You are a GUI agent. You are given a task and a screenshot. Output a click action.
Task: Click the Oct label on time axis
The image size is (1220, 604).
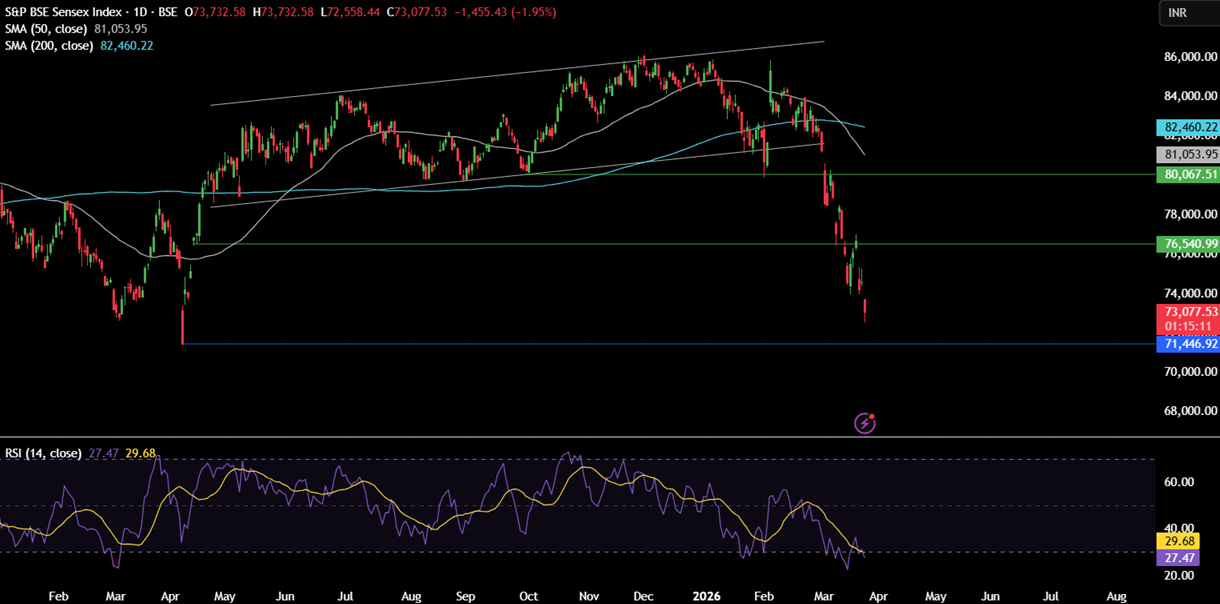(528, 596)
